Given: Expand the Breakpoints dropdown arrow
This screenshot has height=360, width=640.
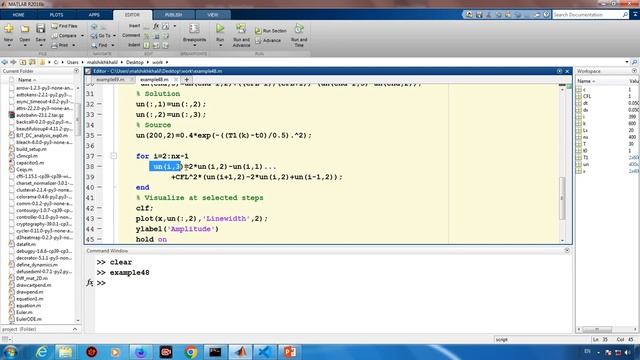Looking at the screenshot, I should pyautogui.click(x=194, y=45).
